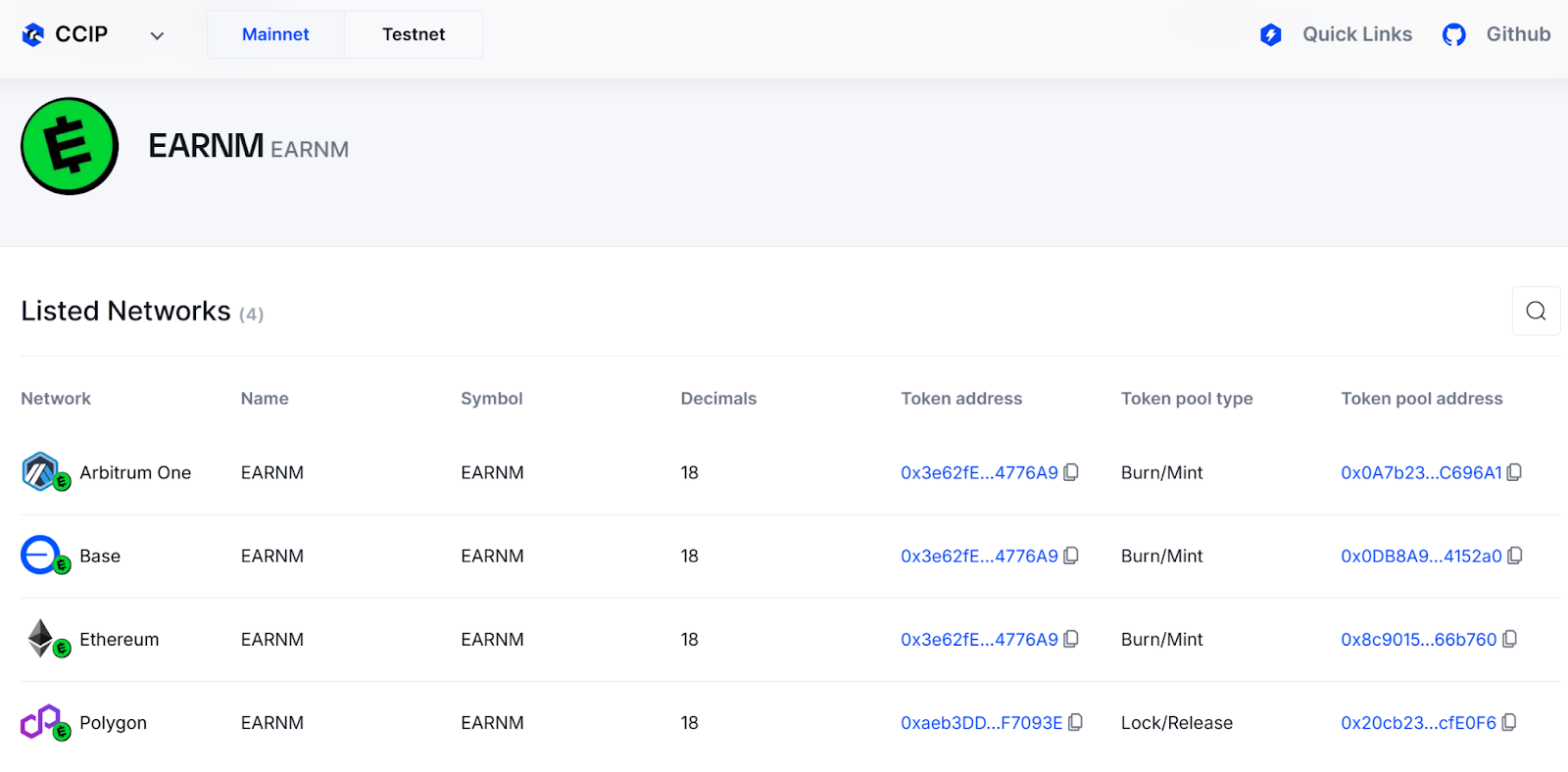Screen dimensions: 1568x772
Task: Copy the pool address 0x8c9015...66b760
Action: [1509, 639]
